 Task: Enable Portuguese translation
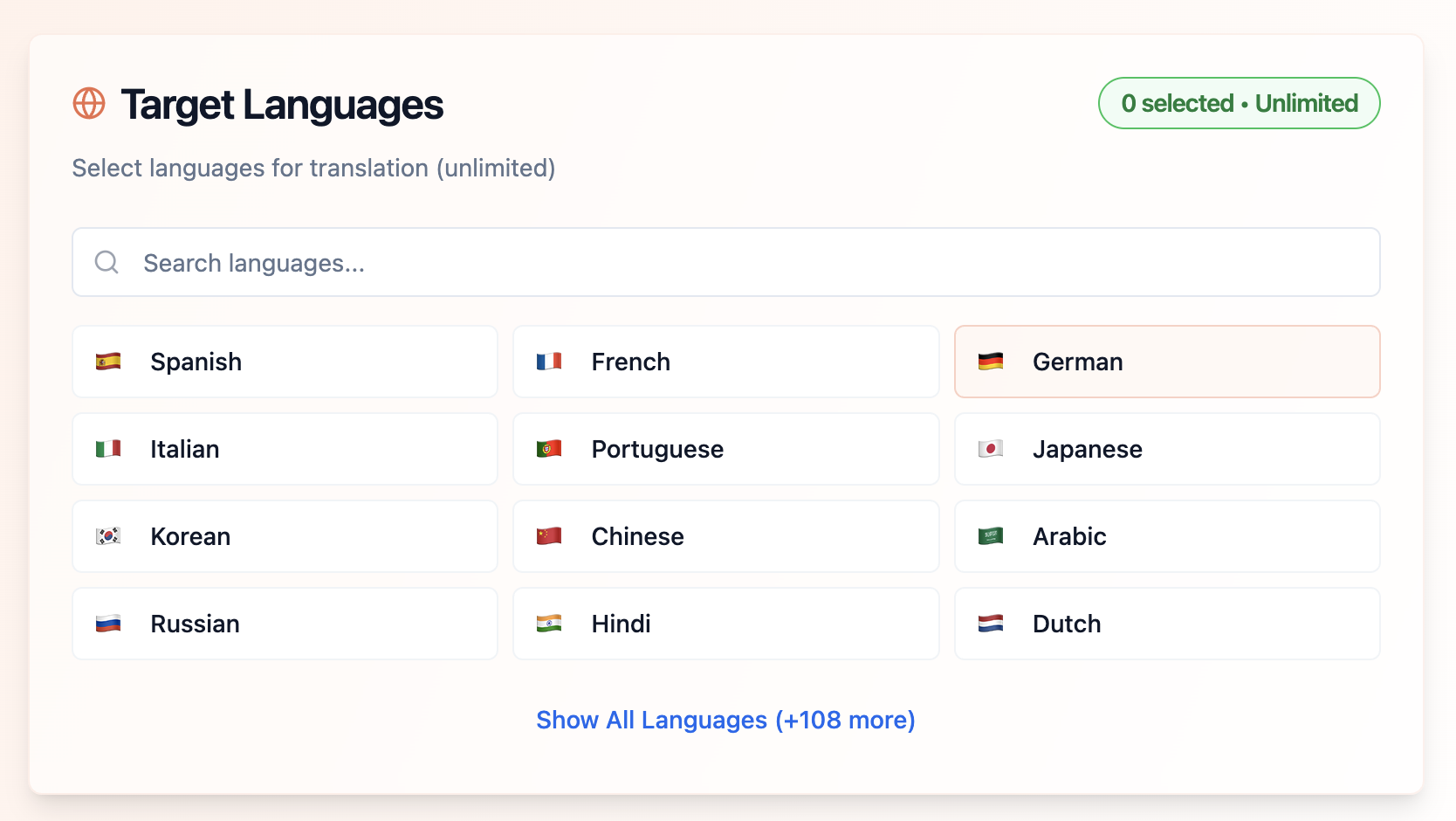(726, 449)
